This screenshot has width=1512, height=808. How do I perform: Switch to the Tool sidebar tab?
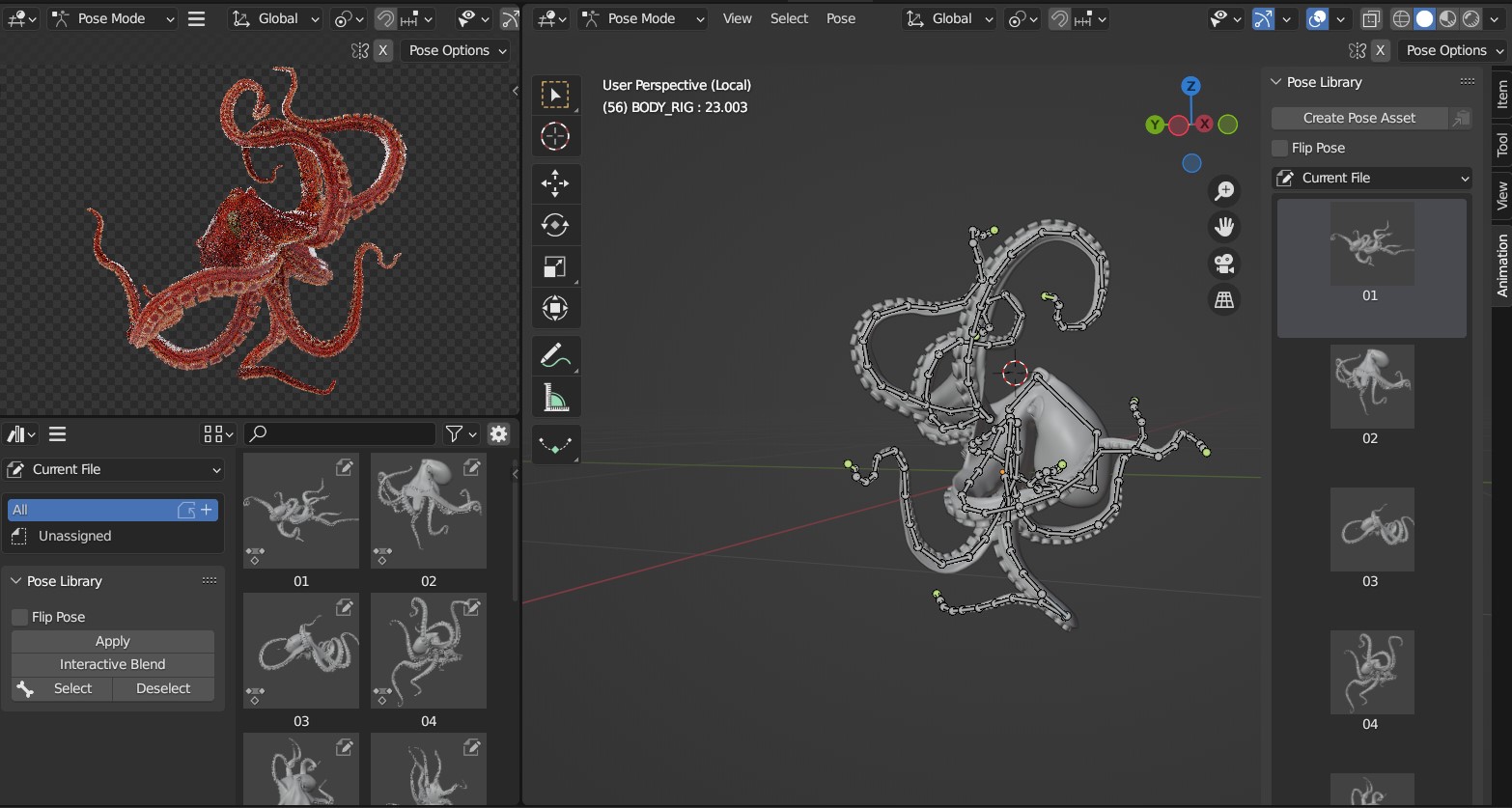(x=1501, y=145)
